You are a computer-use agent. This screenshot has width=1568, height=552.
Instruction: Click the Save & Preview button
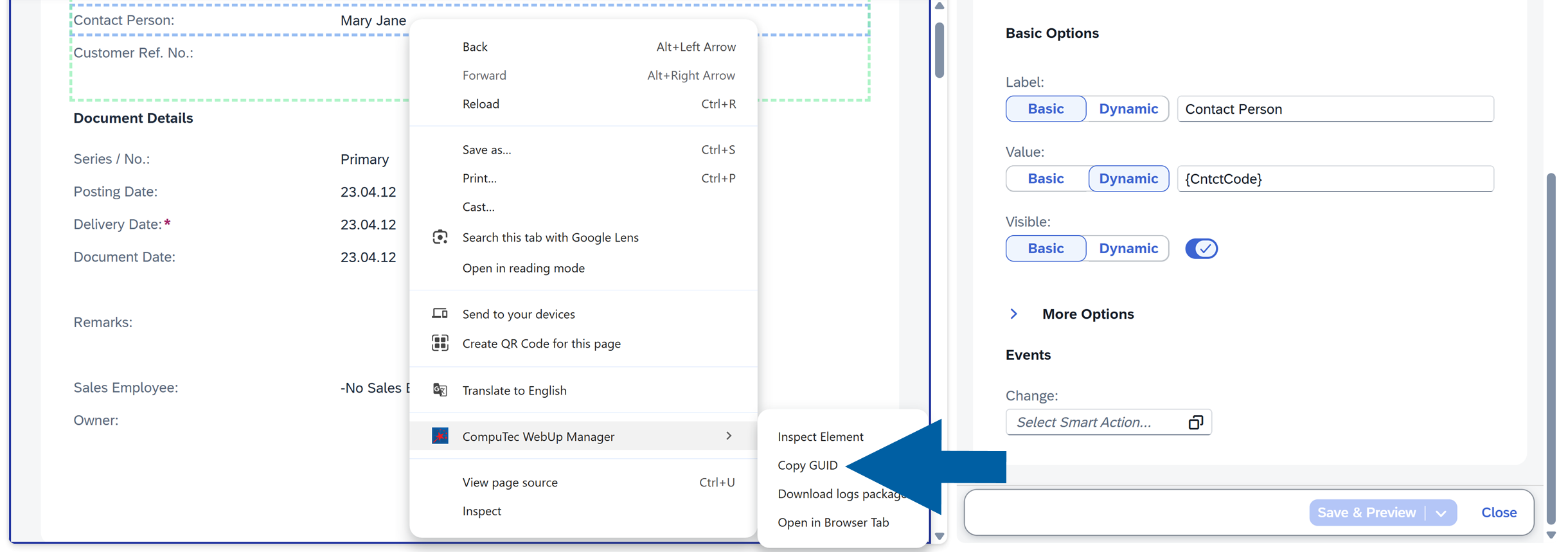point(1367,513)
